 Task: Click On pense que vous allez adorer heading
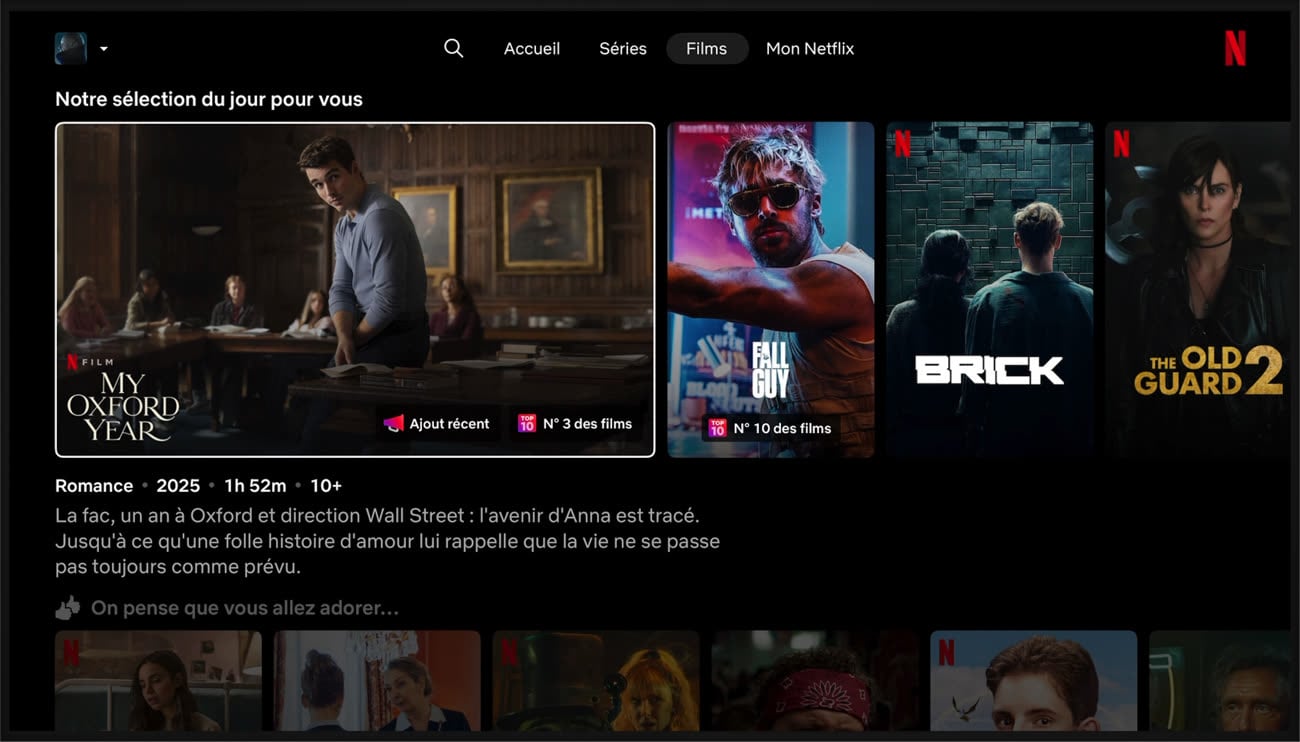click(x=245, y=608)
